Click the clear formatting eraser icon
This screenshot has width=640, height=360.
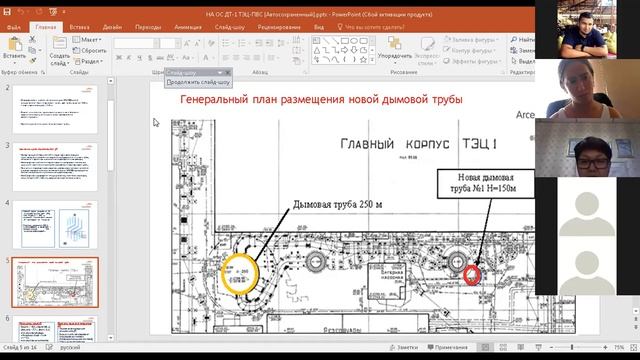tap(211, 43)
